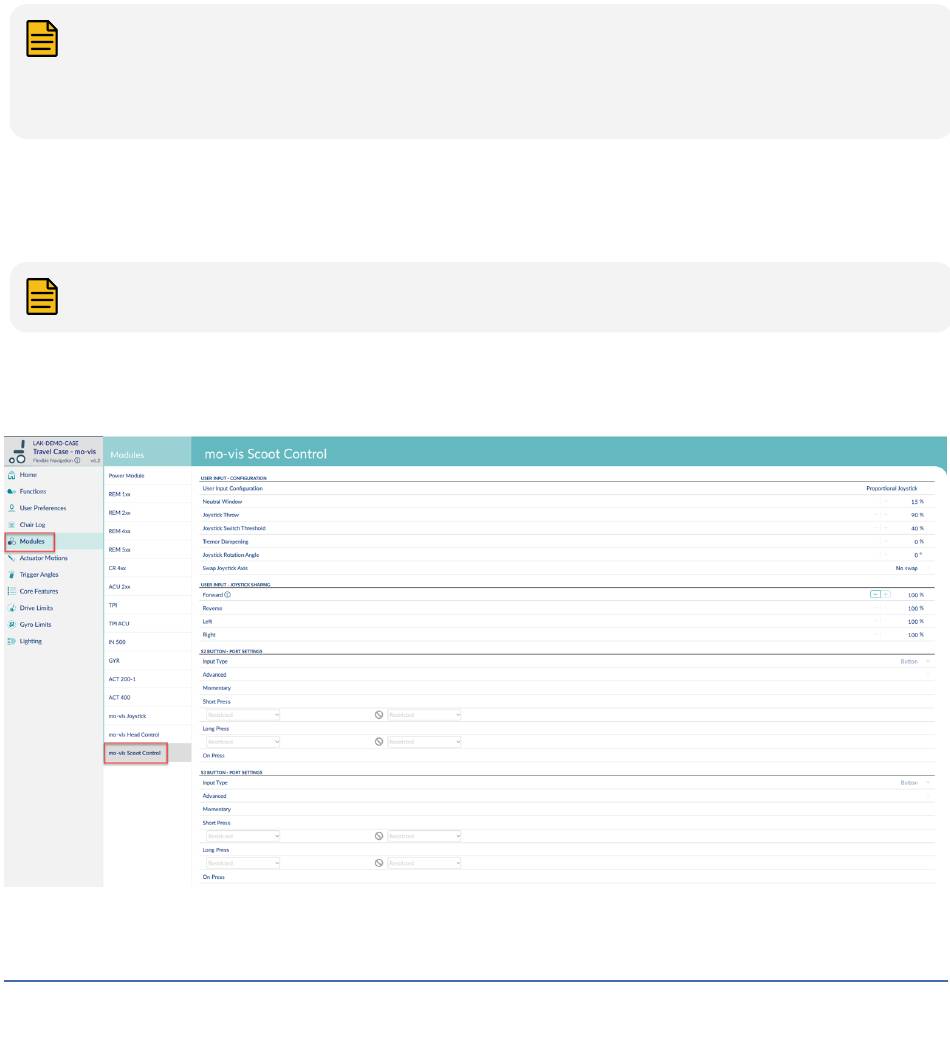This screenshot has height=1045, width=950.
Task: Select Power Module in the Modules list
Action: (x=147, y=476)
